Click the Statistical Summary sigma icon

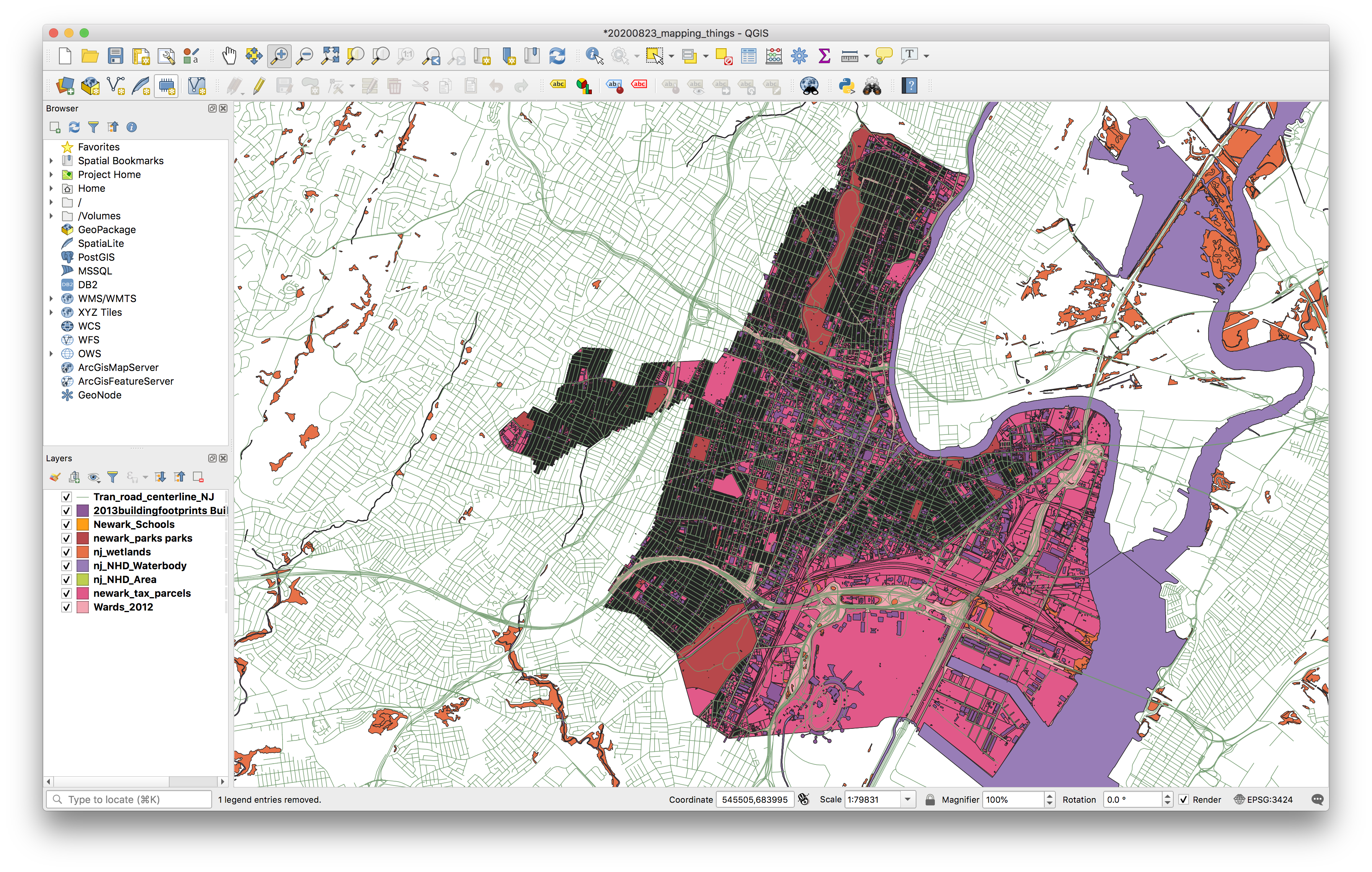pyautogui.click(x=824, y=56)
